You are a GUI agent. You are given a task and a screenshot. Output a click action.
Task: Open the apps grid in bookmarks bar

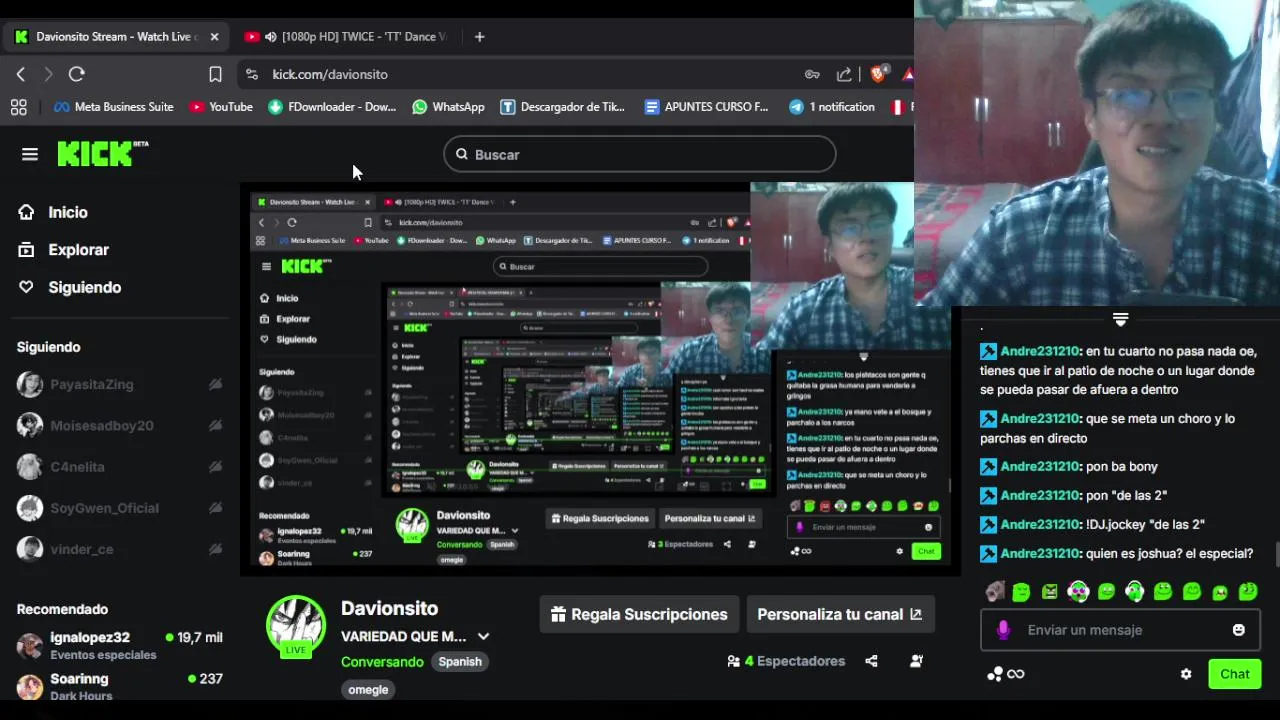pos(18,107)
